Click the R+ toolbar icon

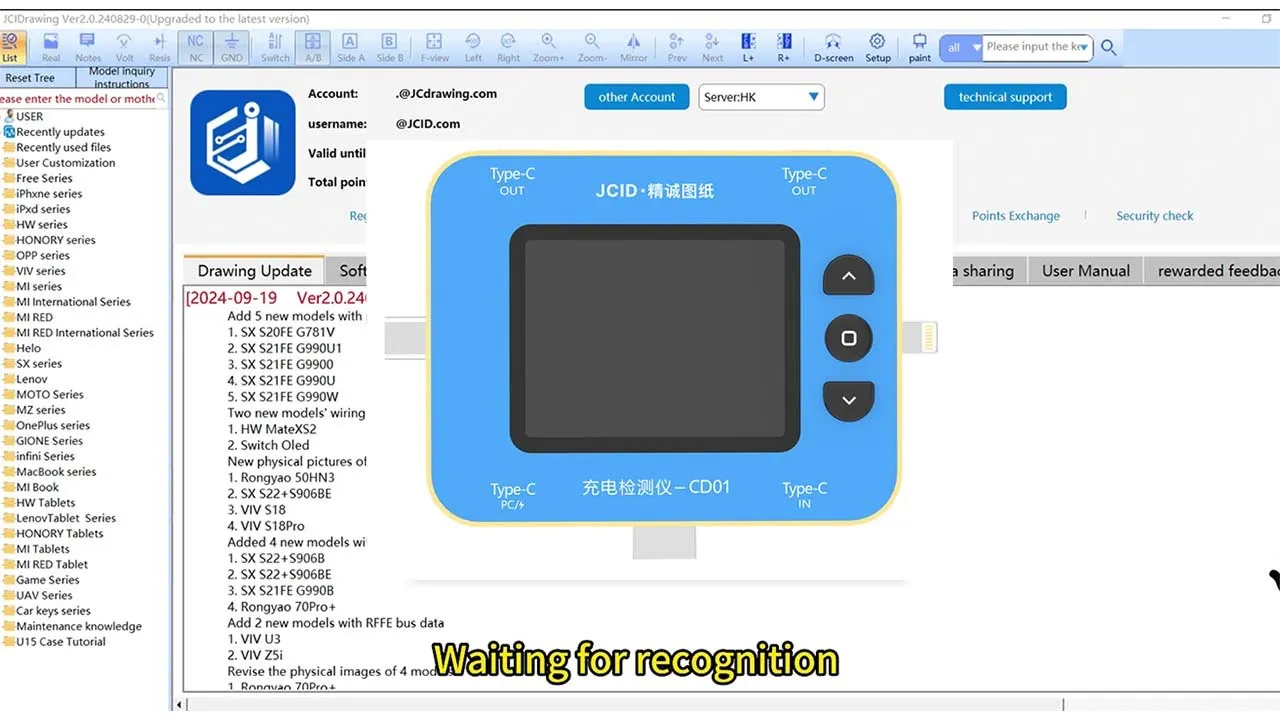tap(784, 47)
